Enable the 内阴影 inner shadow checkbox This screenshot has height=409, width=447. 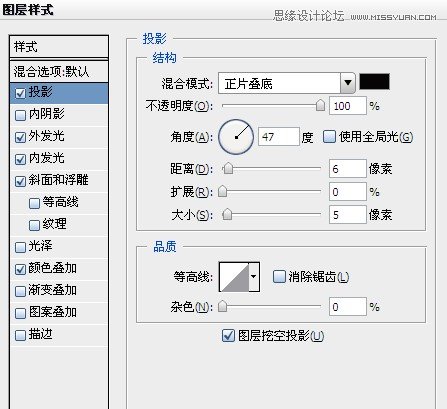[20, 115]
